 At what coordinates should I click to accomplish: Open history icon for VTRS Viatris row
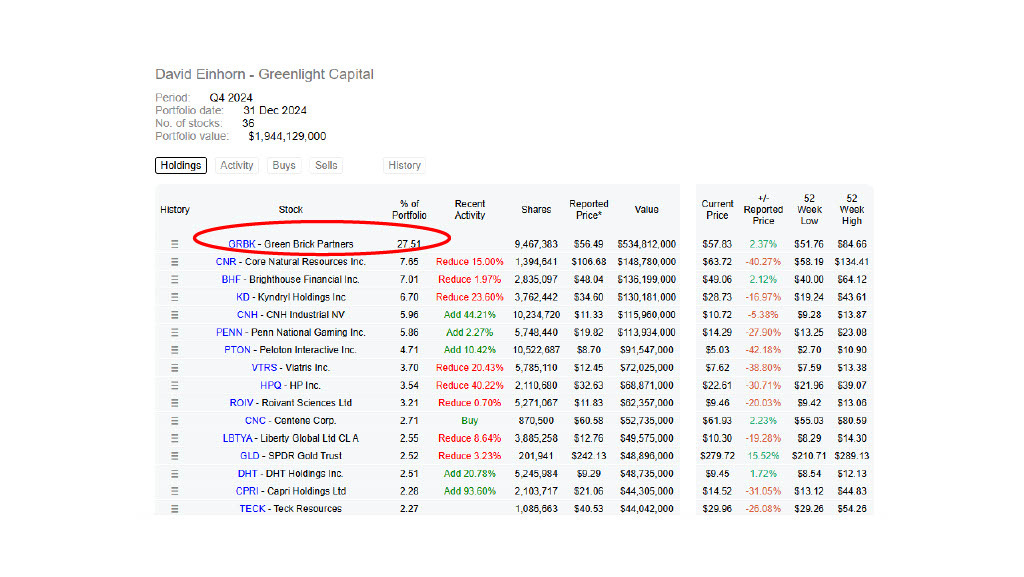pyautogui.click(x=174, y=367)
